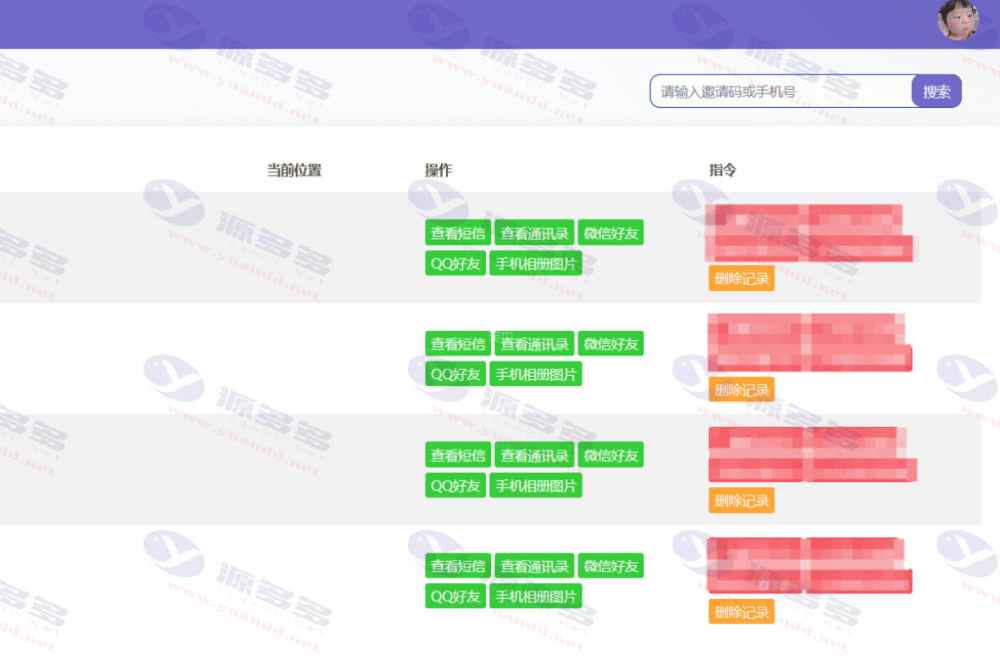The height and width of the screenshot is (672, 1000).
Task: Open 手机相册图片 in the first row
Action: click(x=535, y=264)
